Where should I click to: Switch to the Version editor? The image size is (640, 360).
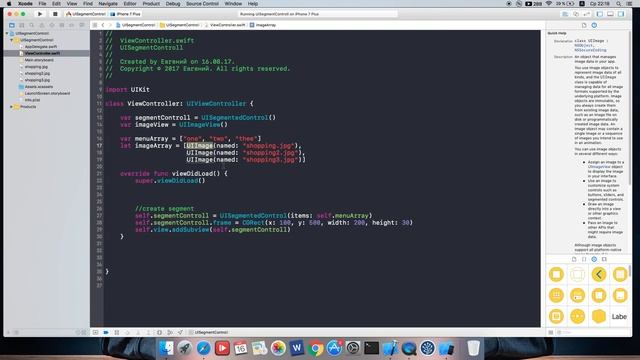pos(587,14)
